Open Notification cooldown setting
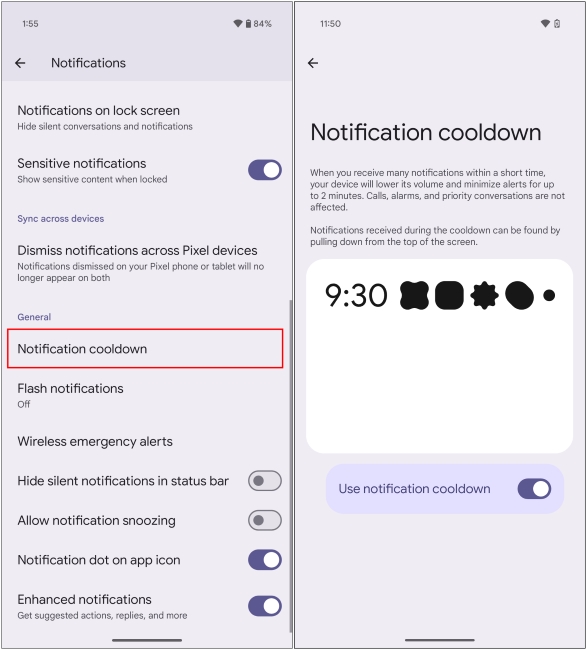 [x=145, y=349]
